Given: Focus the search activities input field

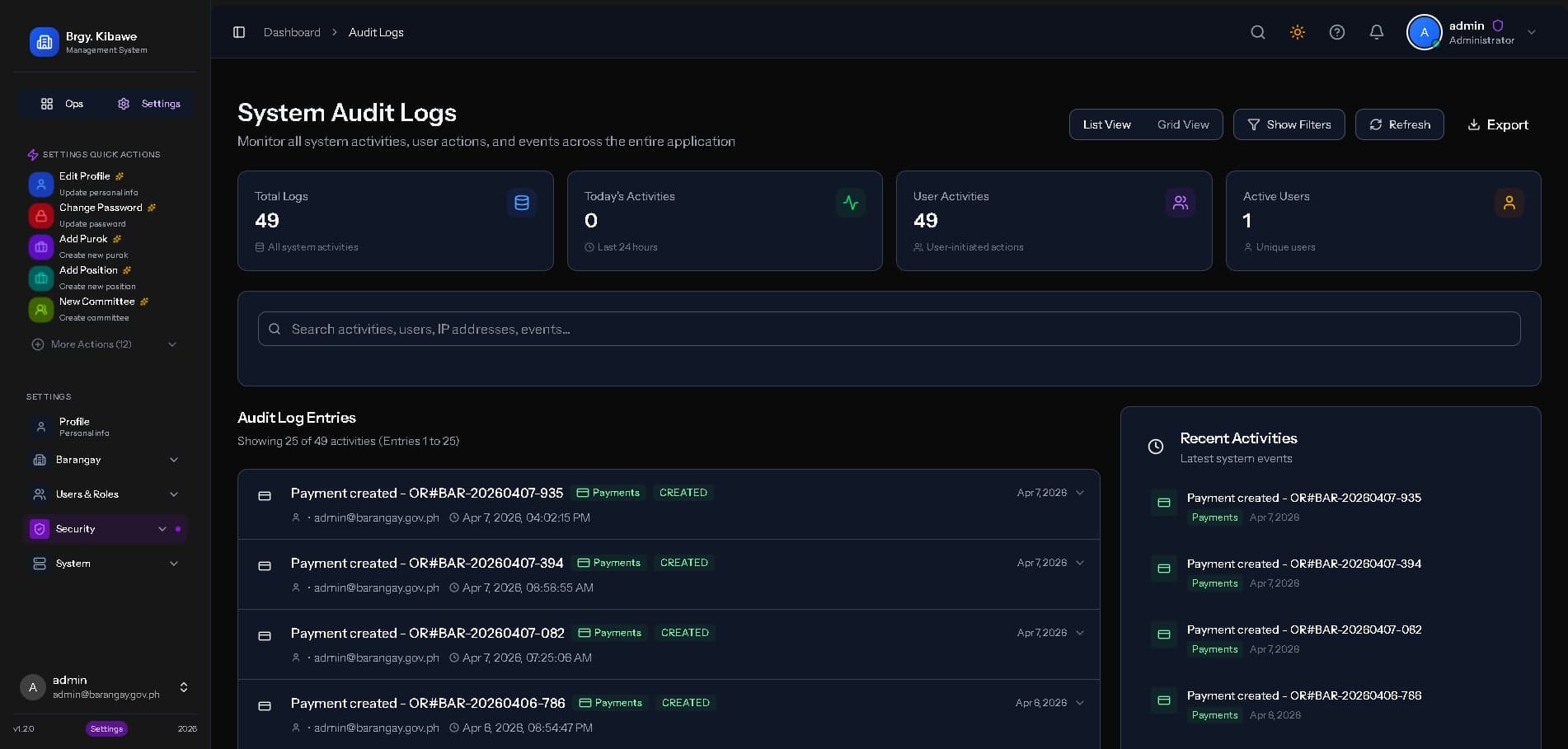Looking at the screenshot, I should click(x=889, y=329).
